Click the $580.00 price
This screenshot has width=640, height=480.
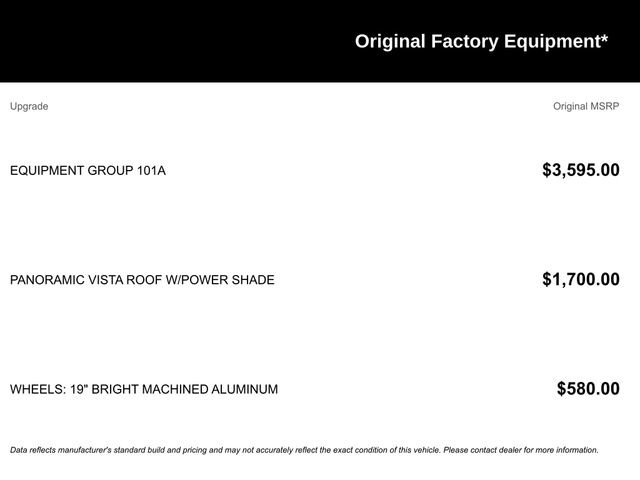pyautogui.click(x=588, y=389)
